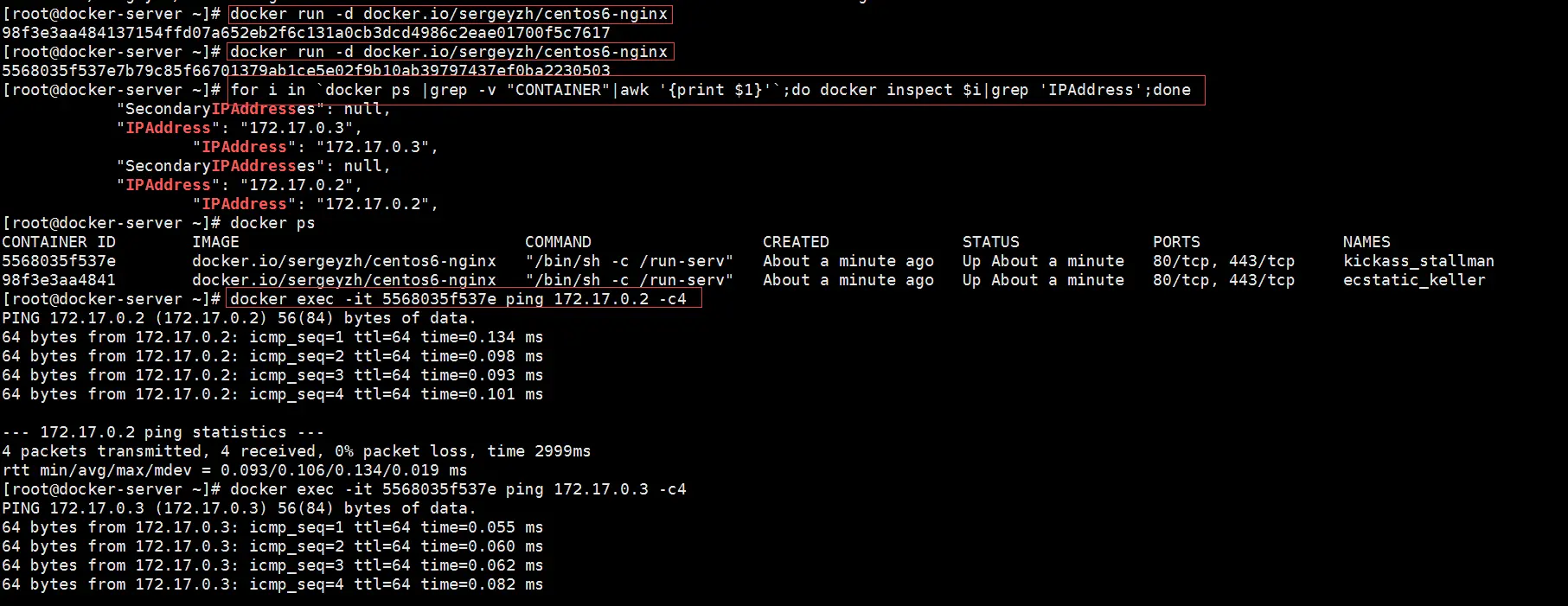Click the docker exec ping 172.17.0.3 command
The width and height of the screenshot is (1568, 606).
(458, 489)
